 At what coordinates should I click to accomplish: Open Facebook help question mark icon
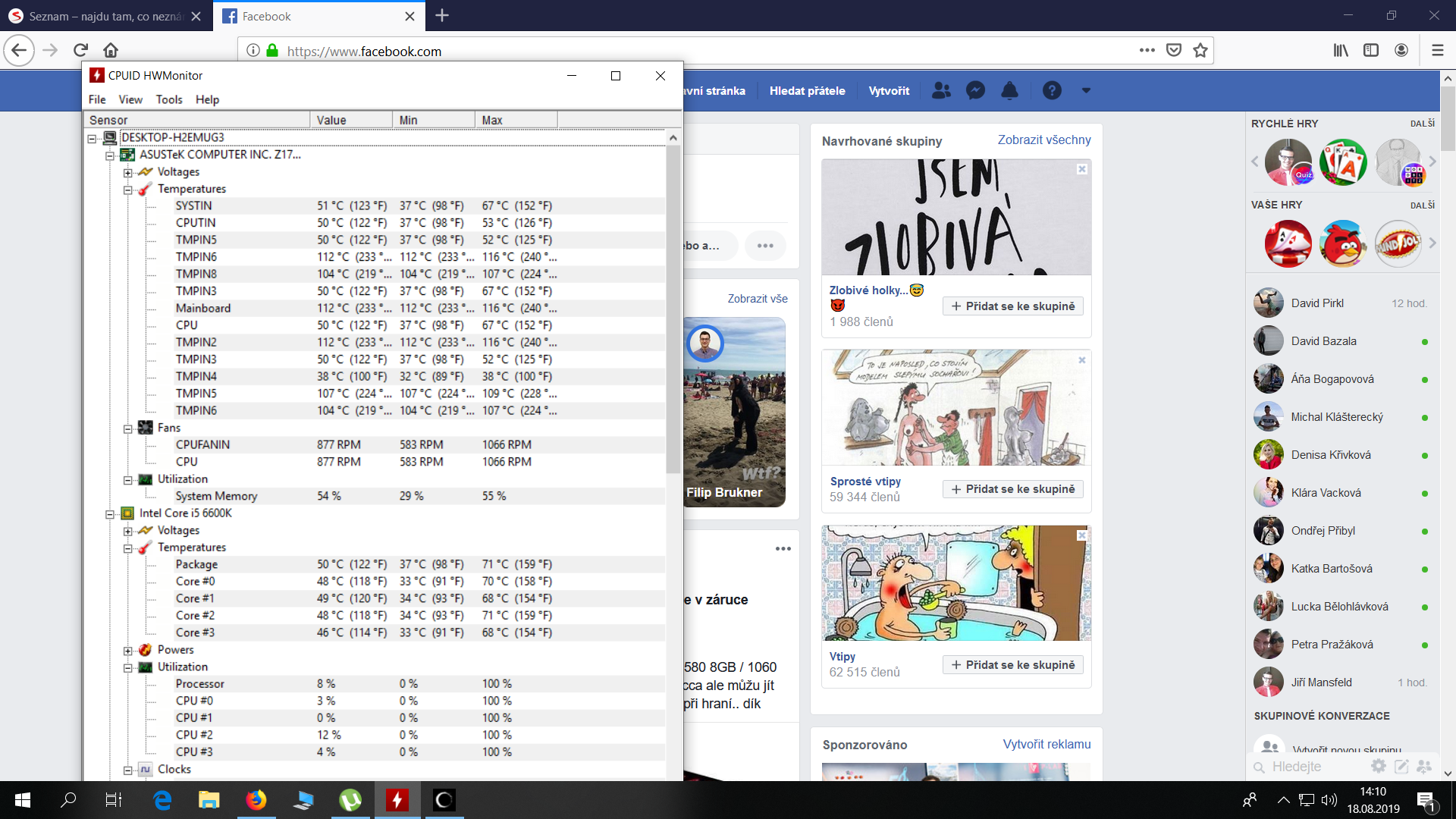coord(1051,90)
